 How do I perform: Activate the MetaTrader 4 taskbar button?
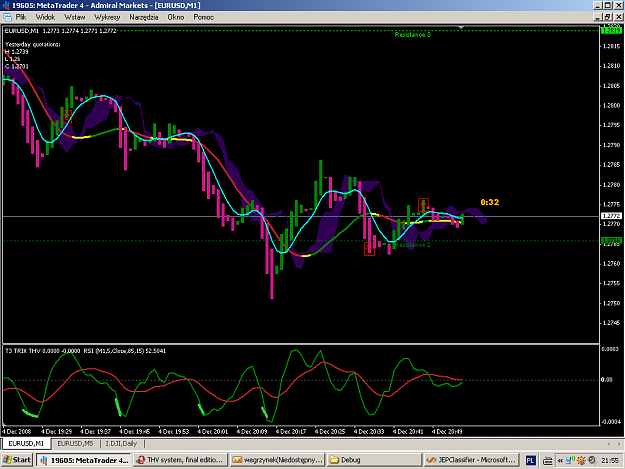point(84,460)
